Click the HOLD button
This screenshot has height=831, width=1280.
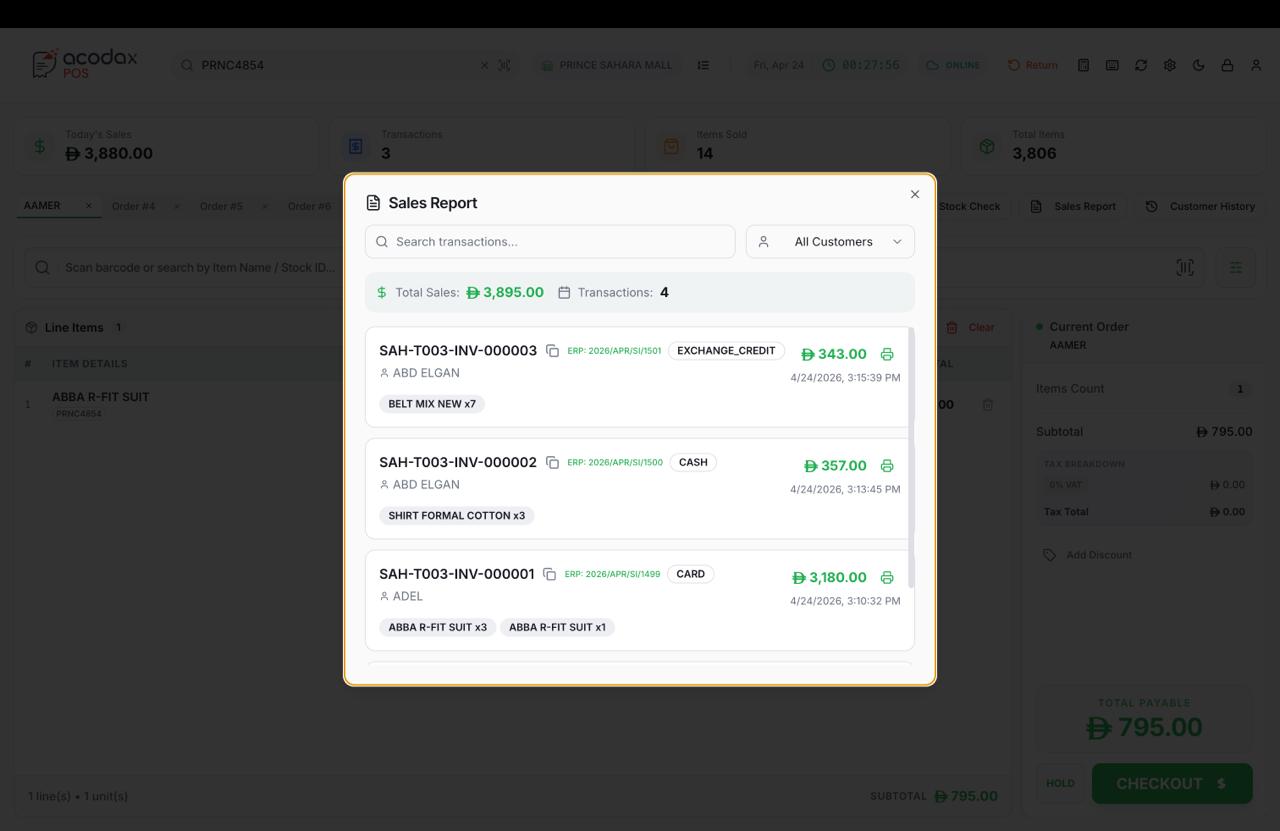tap(1060, 783)
